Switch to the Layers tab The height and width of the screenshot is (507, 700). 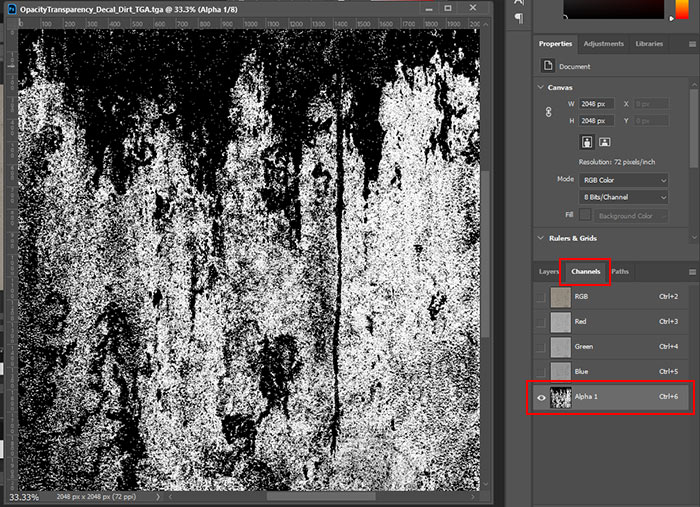[549, 272]
